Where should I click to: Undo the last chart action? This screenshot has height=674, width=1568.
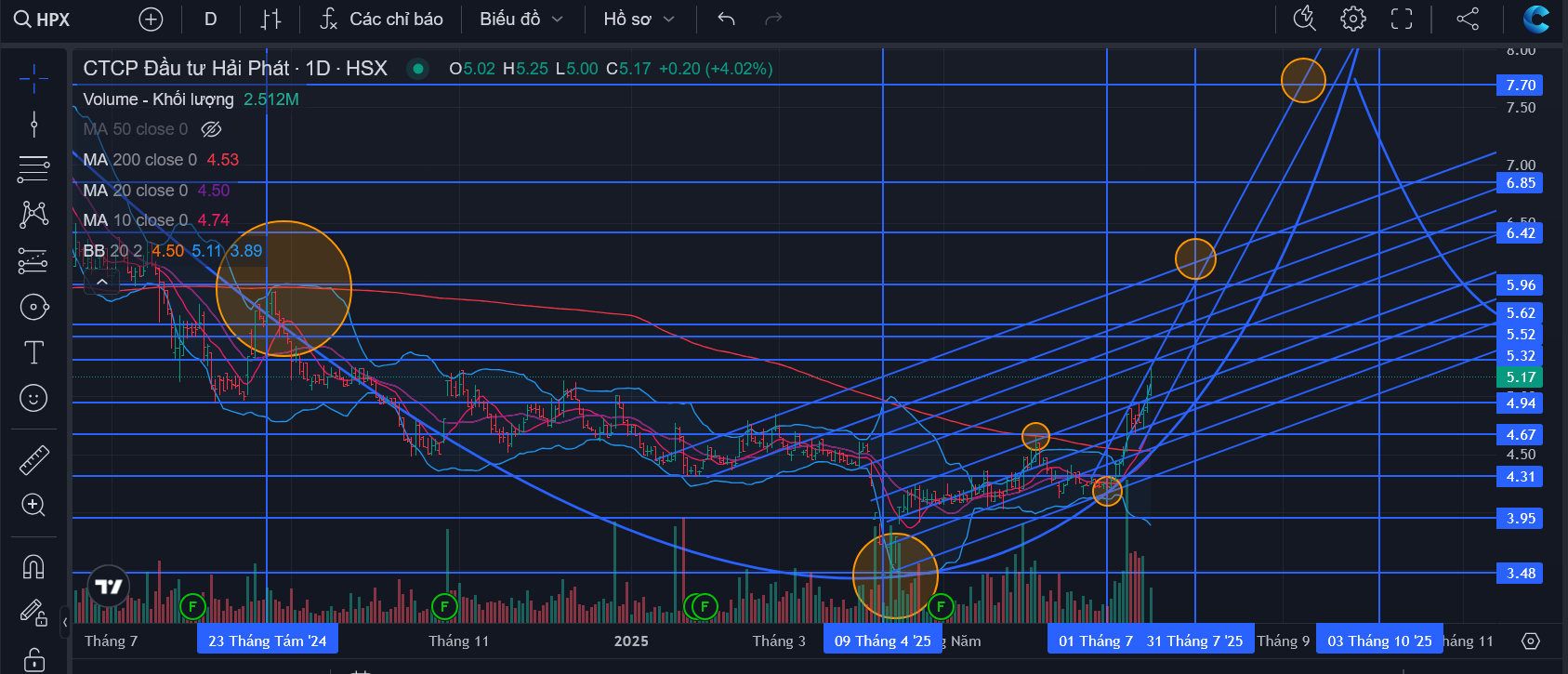point(727,20)
